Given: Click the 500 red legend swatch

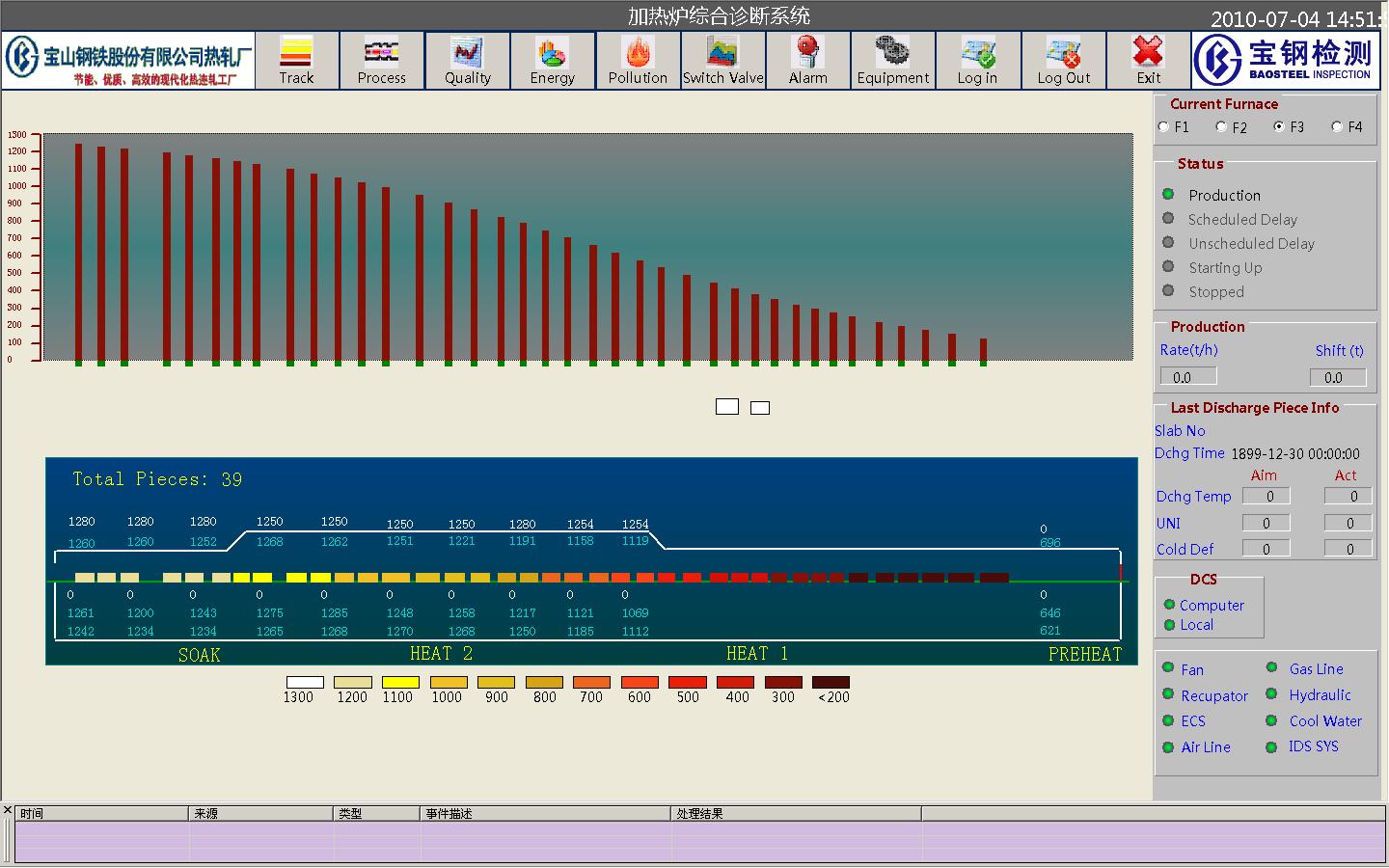Looking at the screenshot, I should coord(688,682).
